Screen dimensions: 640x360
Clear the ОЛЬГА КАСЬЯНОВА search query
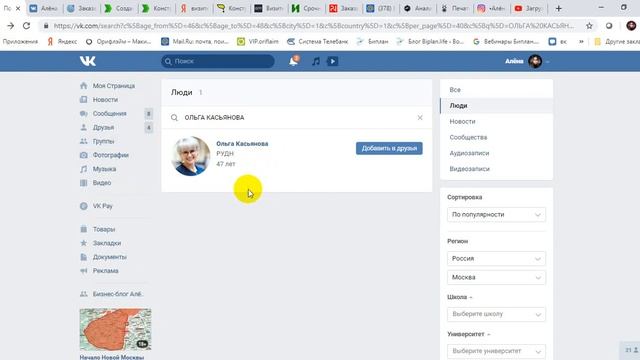420,118
